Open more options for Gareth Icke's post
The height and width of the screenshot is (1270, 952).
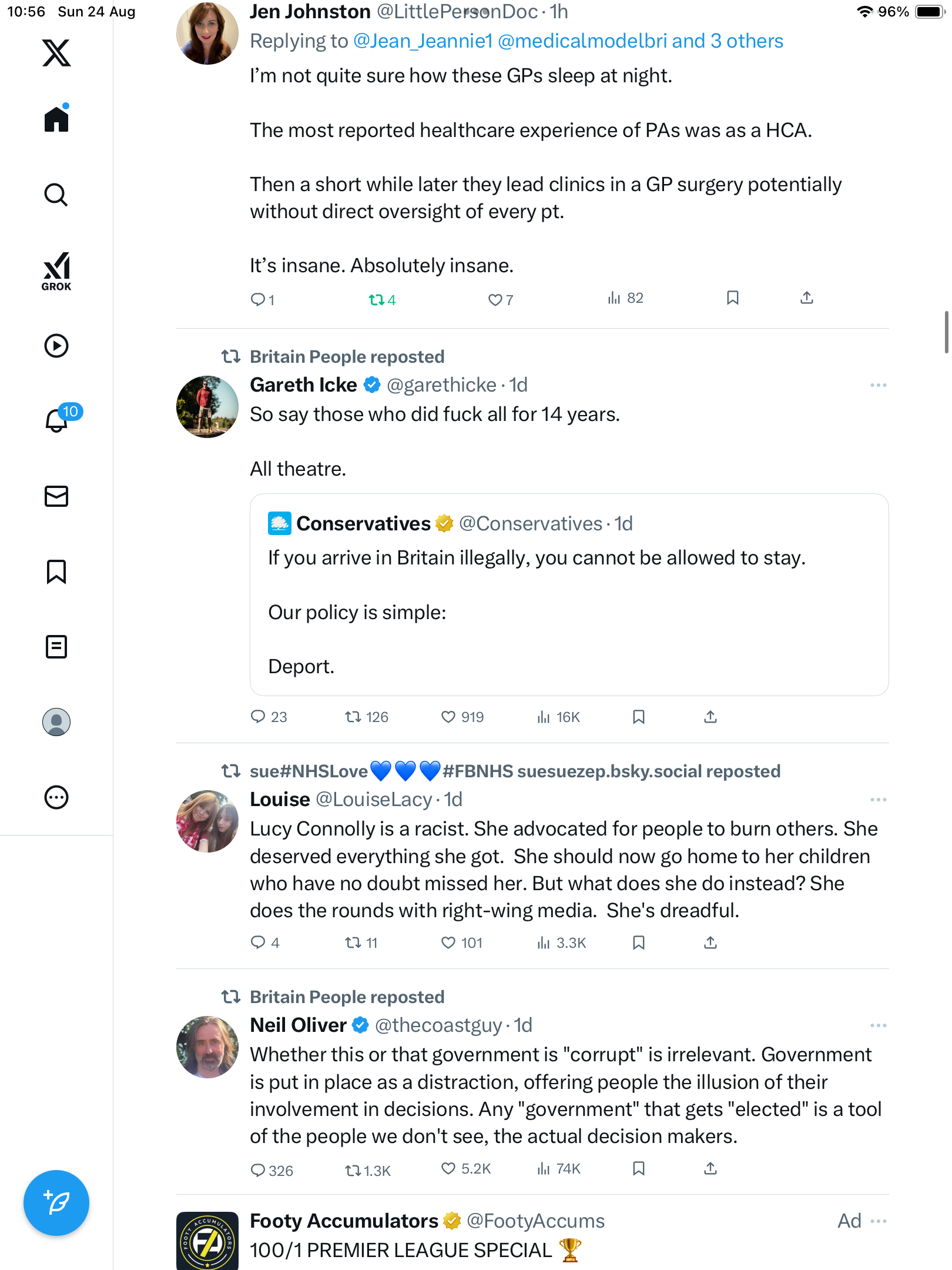878,385
